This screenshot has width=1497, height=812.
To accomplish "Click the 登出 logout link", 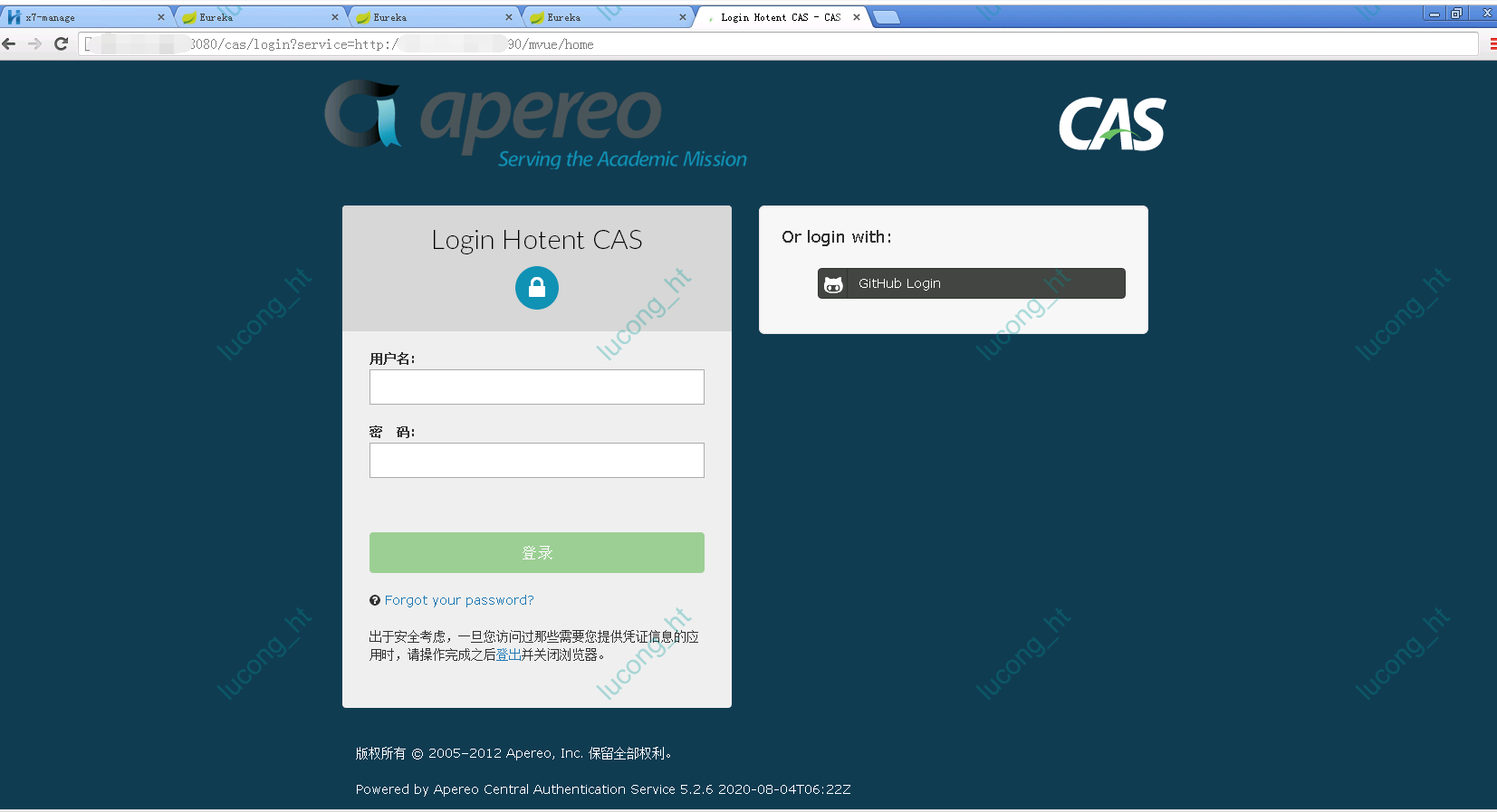I will pyautogui.click(x=508, y=654).
